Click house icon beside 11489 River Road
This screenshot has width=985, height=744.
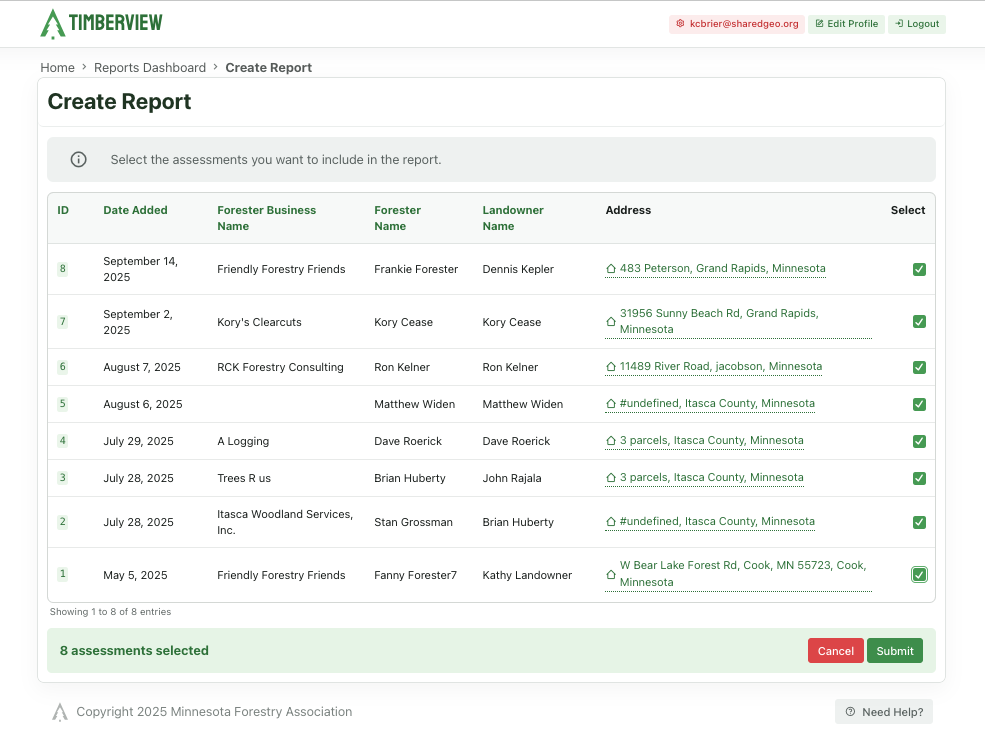(x=611, y=366)
